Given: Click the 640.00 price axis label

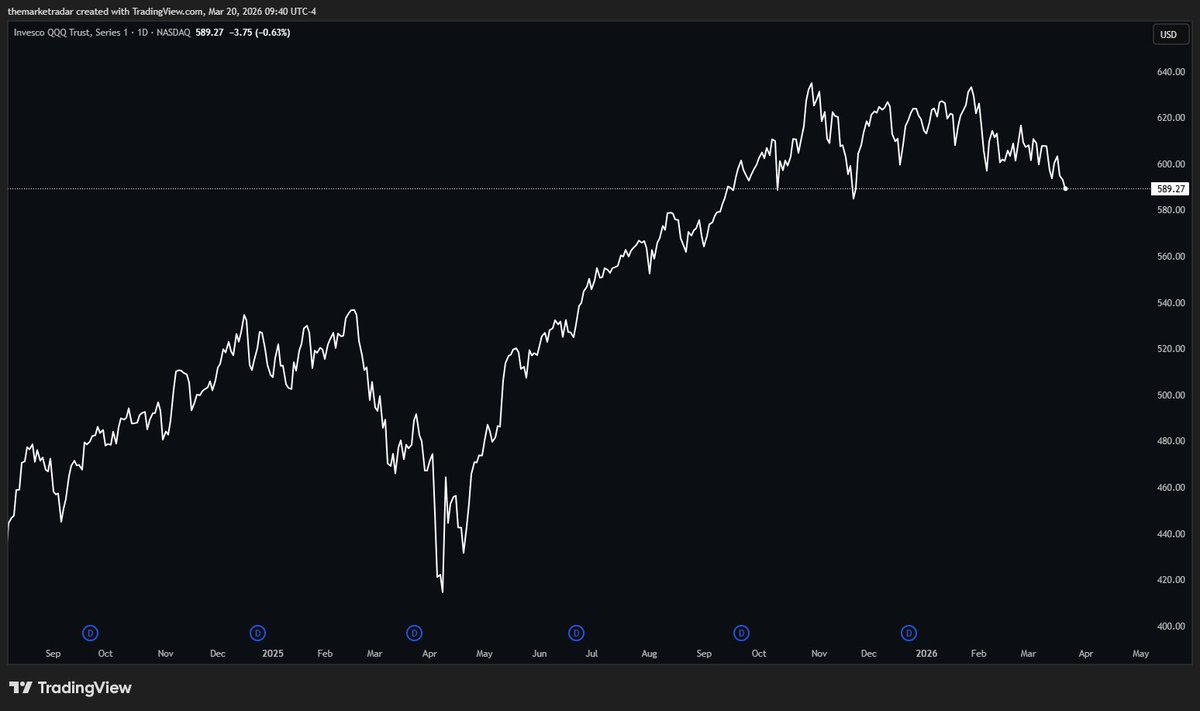Looking at the screenshot, I should pos(1171,72).
